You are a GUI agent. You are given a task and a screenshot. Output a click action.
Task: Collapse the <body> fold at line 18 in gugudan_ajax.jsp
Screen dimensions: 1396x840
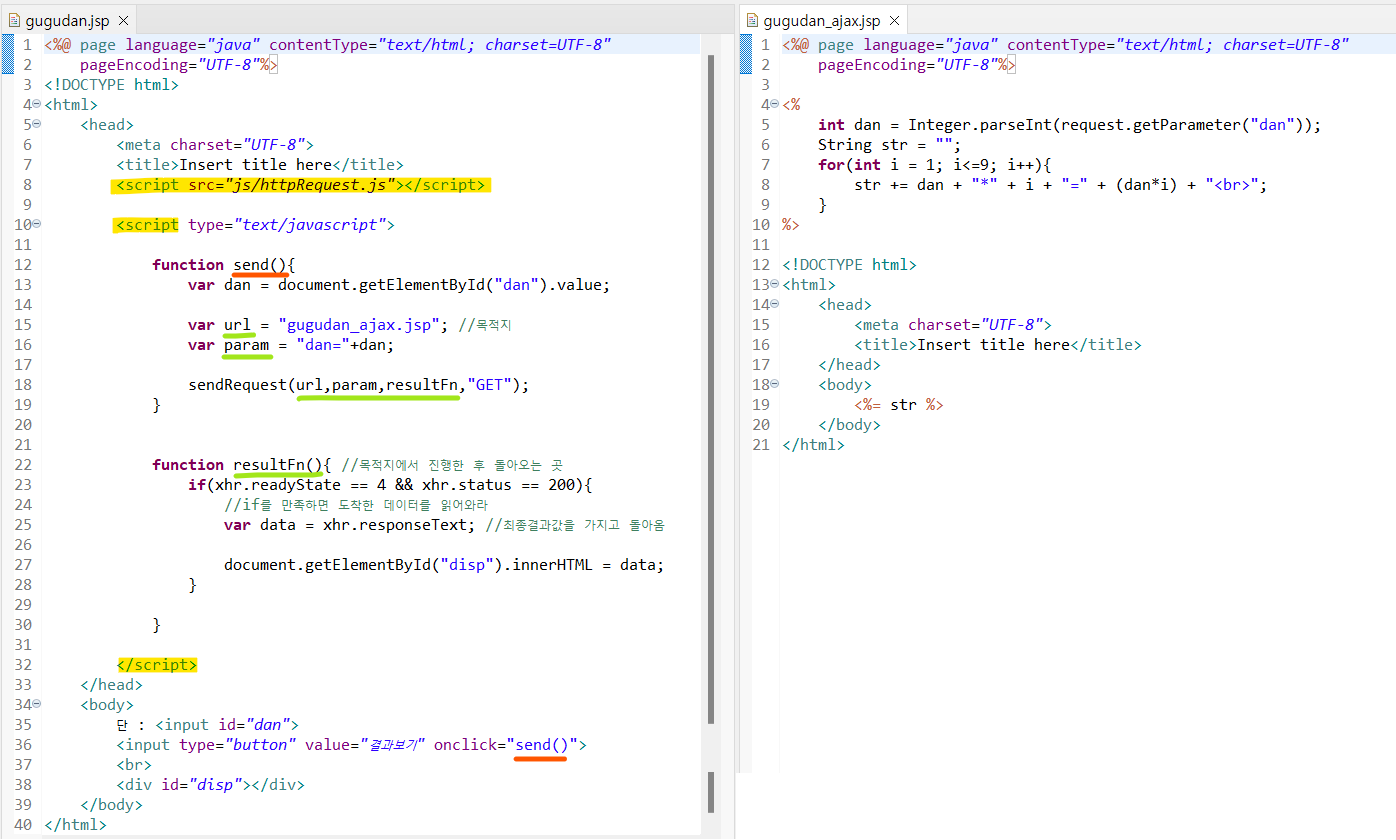[775, 384]
